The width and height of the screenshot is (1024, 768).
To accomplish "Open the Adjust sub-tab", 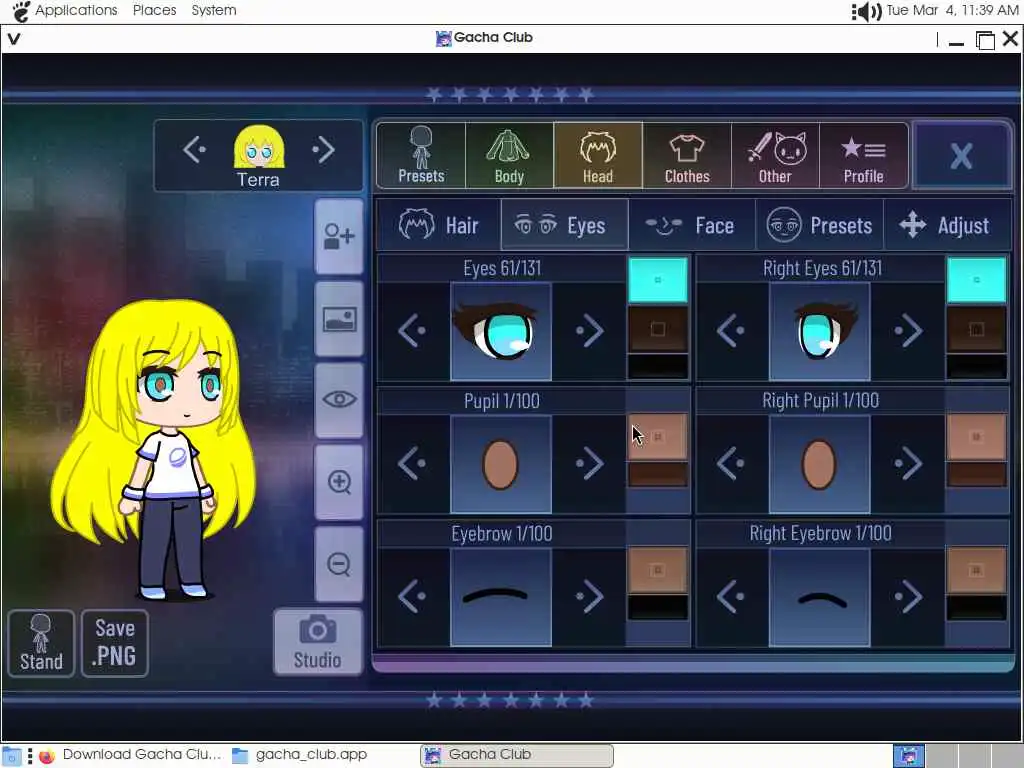I will pyautogui.click(x=946, y=225).
